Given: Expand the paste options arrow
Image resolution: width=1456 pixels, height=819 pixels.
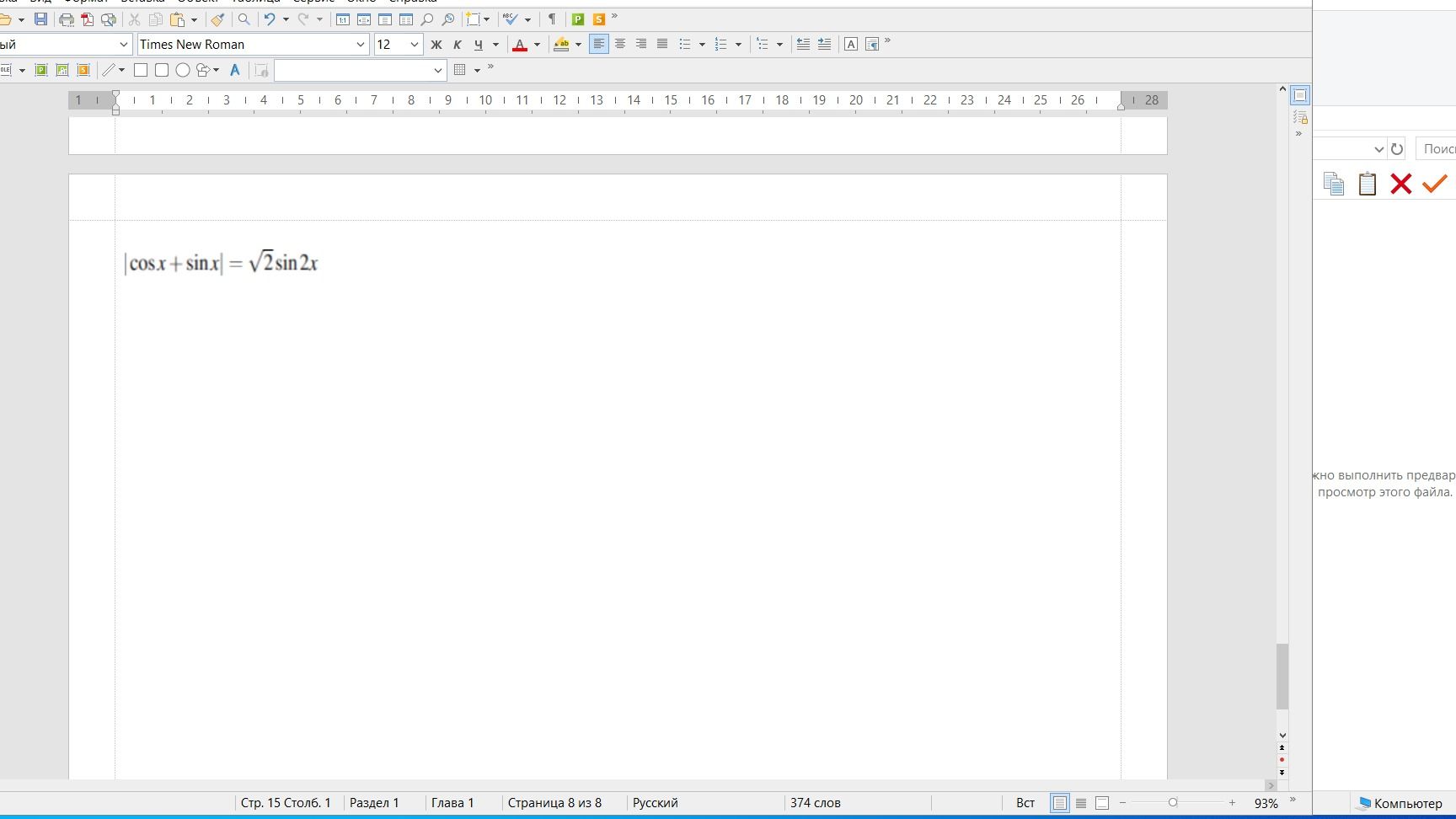Looking at the screenshot, I should tap(194, 19).
